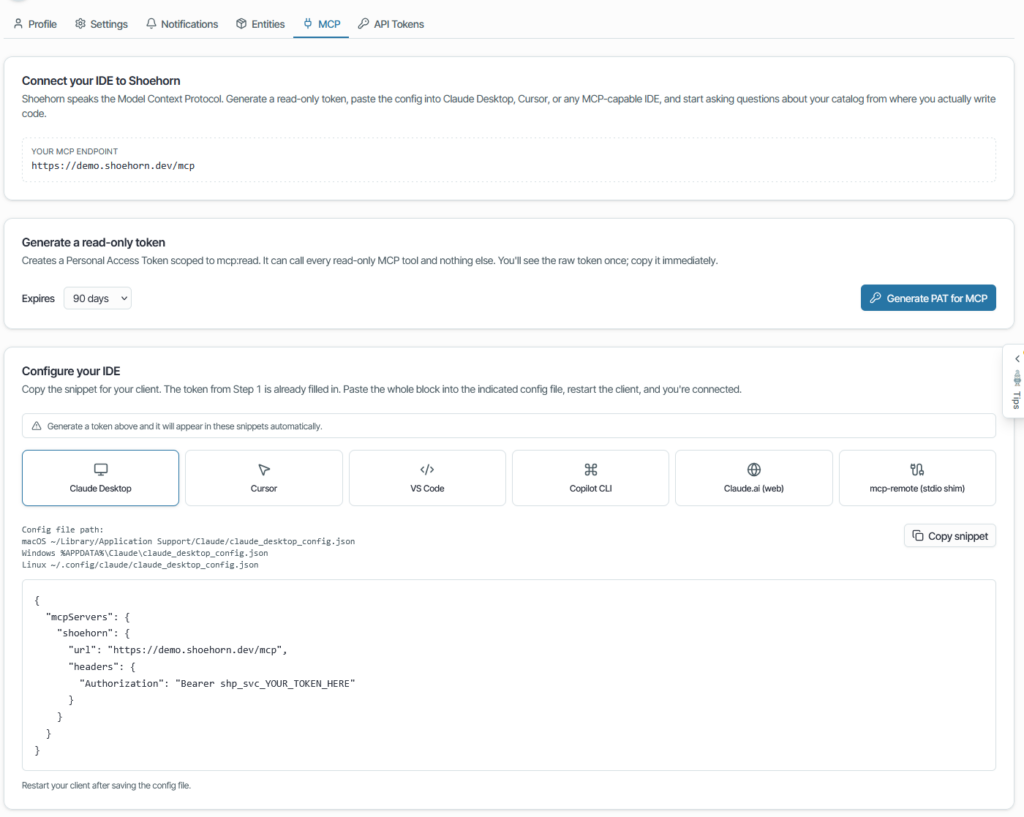Image resolution: width=1024 pixels, height=817 pixels.
Task: Click the MCP plug icon
Action: (308, 24)
